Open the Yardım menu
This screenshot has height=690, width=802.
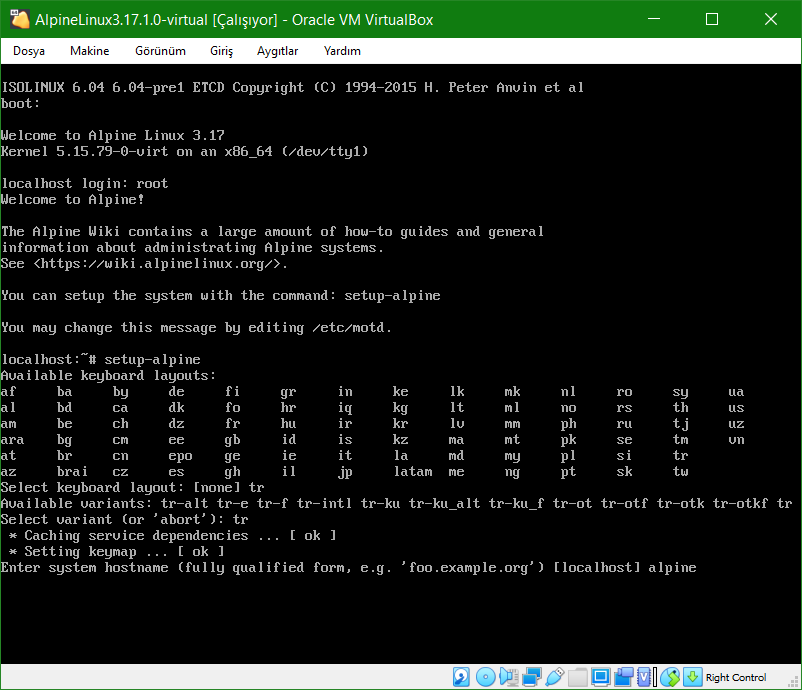click(342, 51)
